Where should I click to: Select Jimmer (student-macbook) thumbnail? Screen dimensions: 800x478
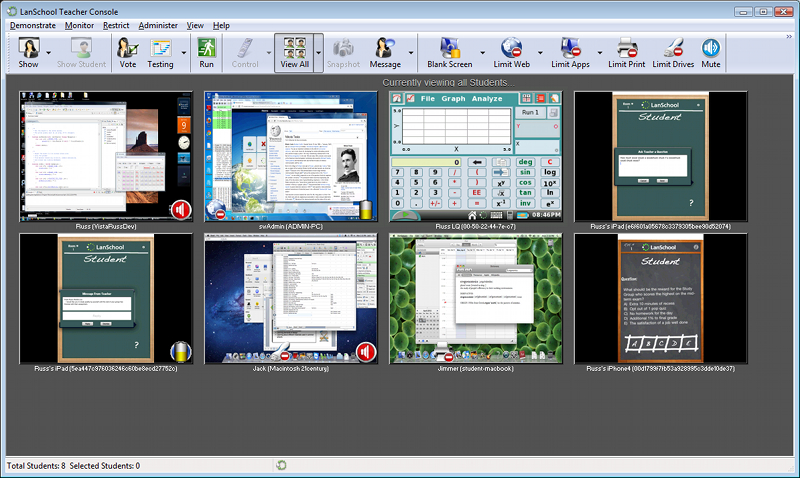476,298
